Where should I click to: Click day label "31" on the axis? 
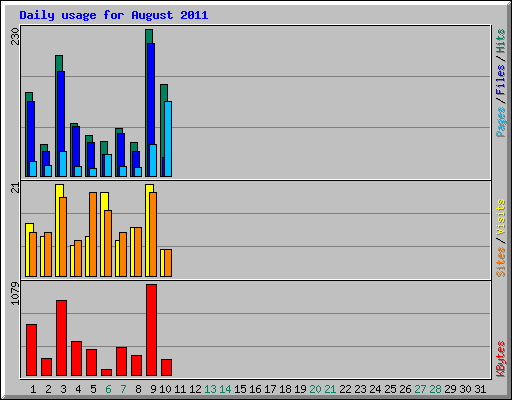coord(480,389)
